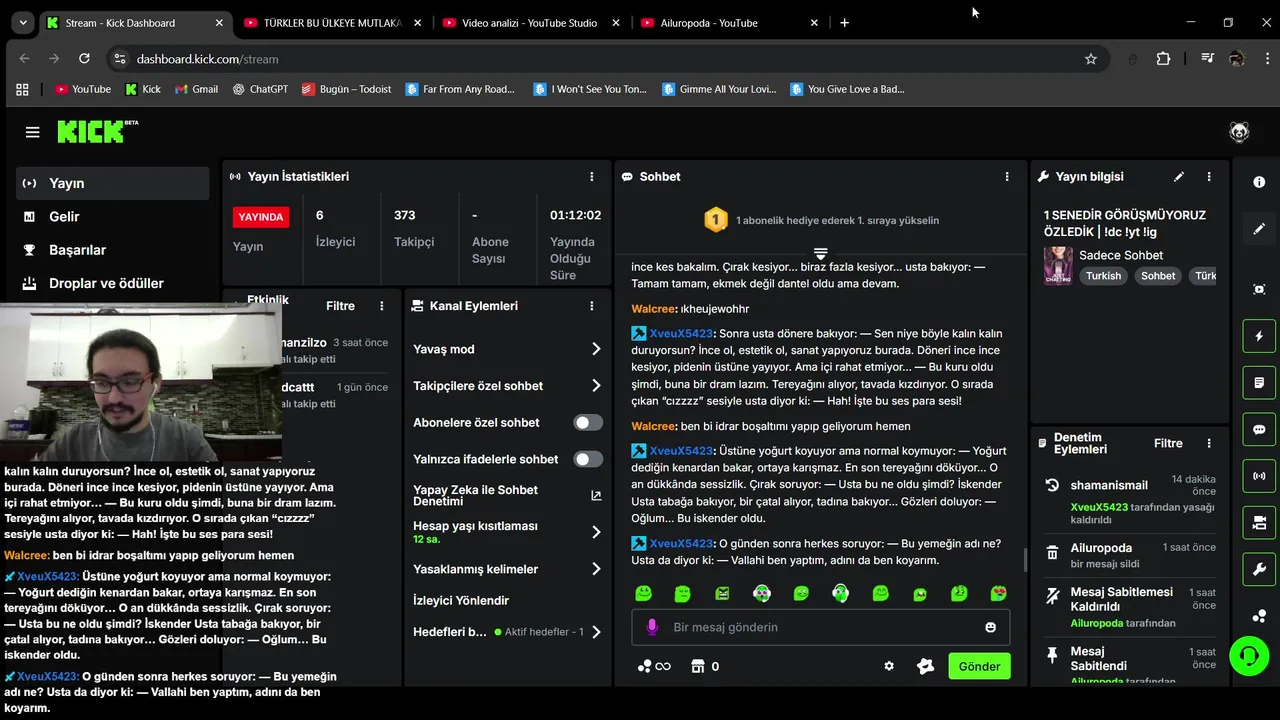The width and height of the screenshot is (1280, 720).
Task: Click the lightning bolt icon in right sidebar
Action: point(1259,336)
